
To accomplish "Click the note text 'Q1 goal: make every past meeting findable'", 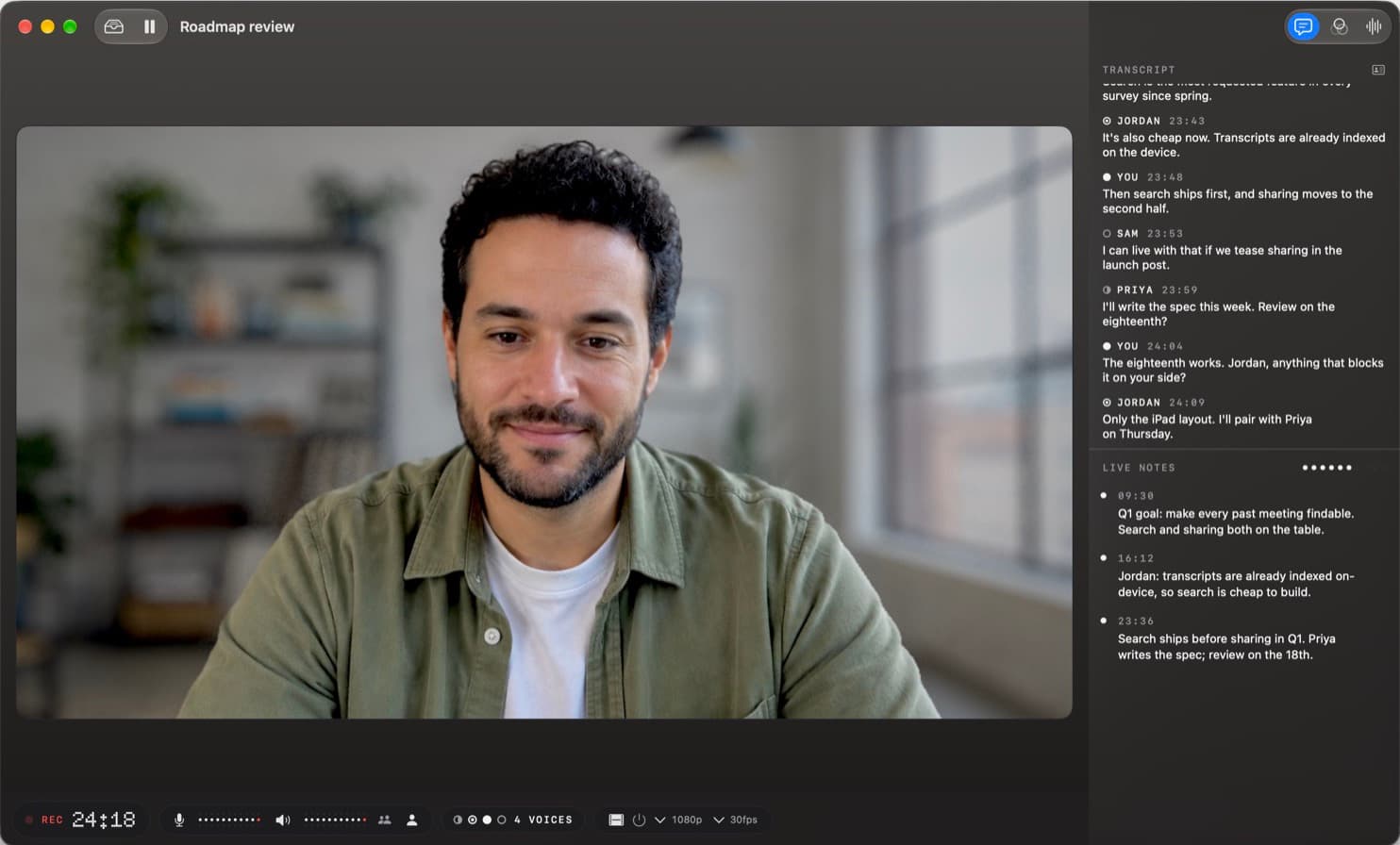I will (x=1235, y=514).
